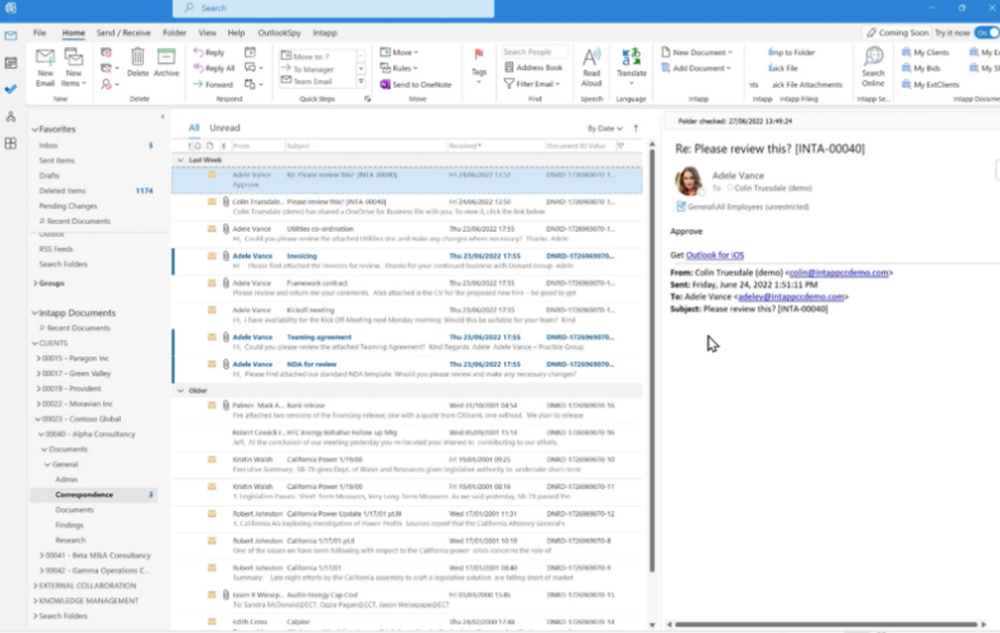Open the By Date sort dropdown
Screen dimensions: 1000x633
click(605, 128)
